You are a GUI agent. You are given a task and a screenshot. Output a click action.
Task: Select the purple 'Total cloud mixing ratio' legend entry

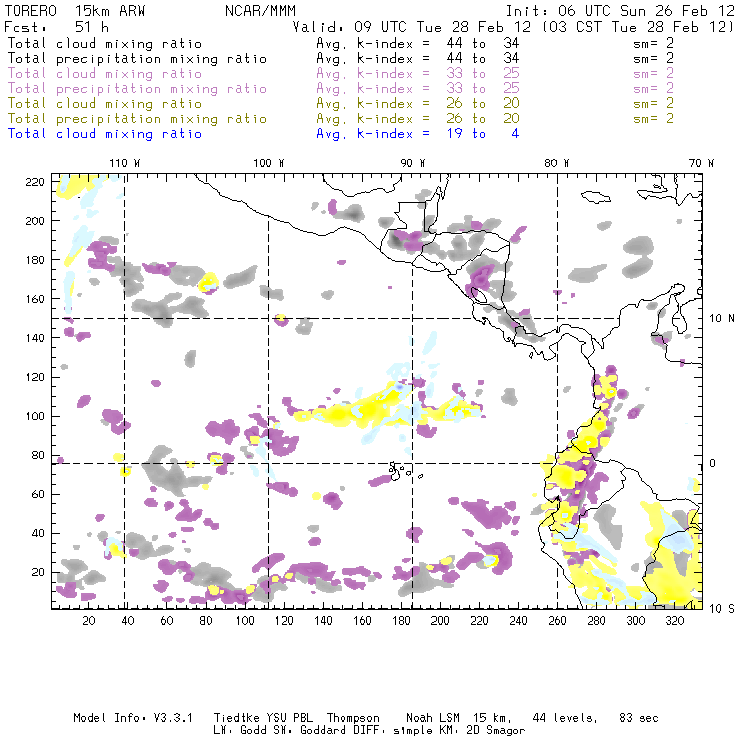coord(105,74)
